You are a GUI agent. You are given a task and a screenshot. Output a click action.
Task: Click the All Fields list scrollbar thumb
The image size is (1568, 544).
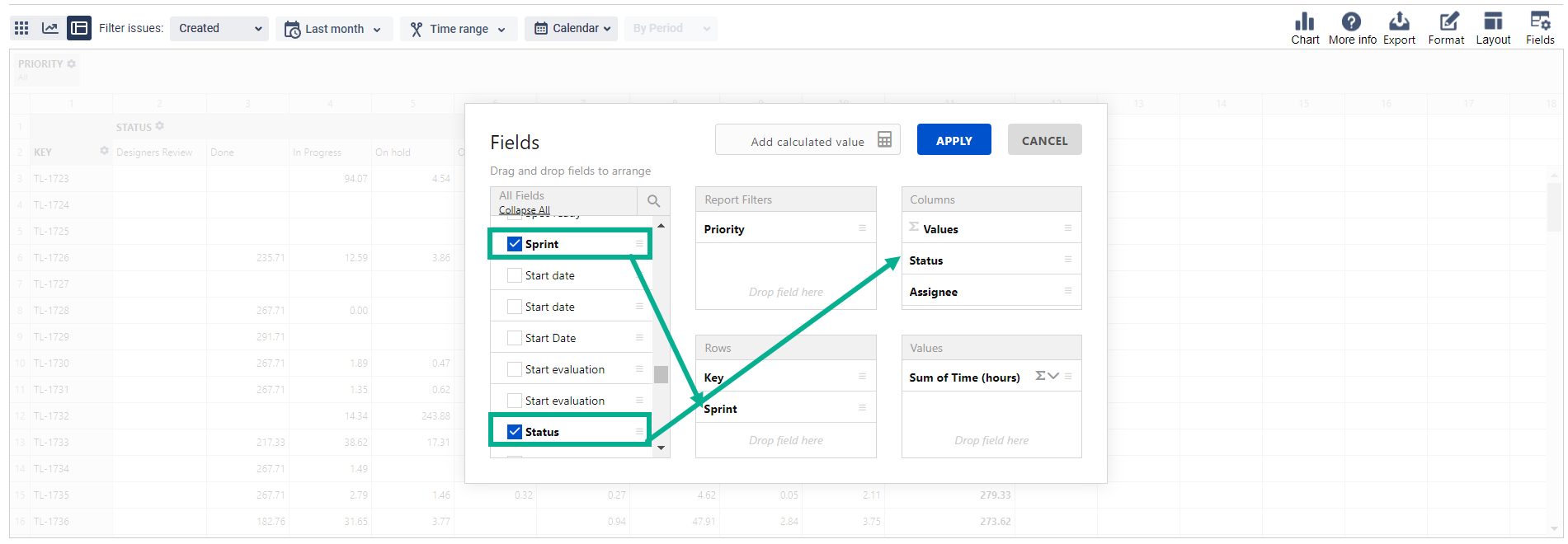(x=661, y=375)
